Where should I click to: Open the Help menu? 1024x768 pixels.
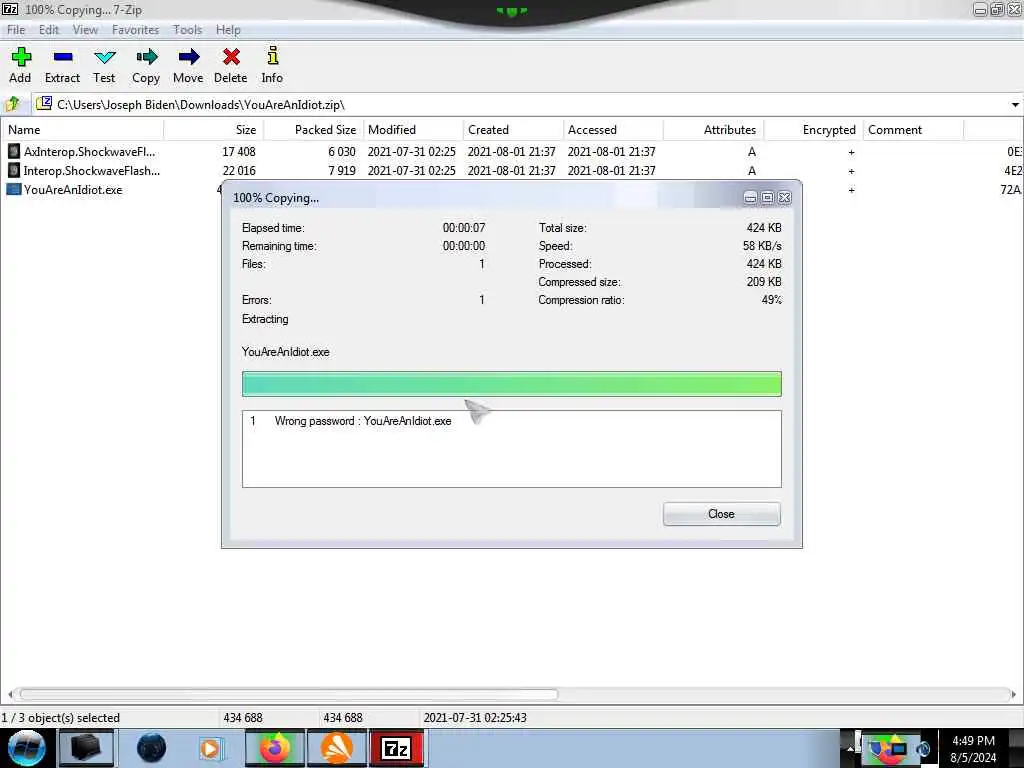228,30
